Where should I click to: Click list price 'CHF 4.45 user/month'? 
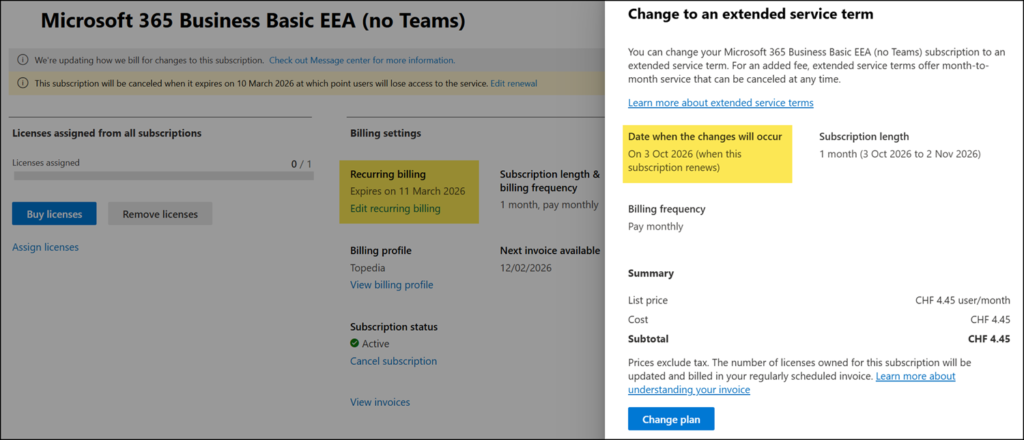point(963,300)
